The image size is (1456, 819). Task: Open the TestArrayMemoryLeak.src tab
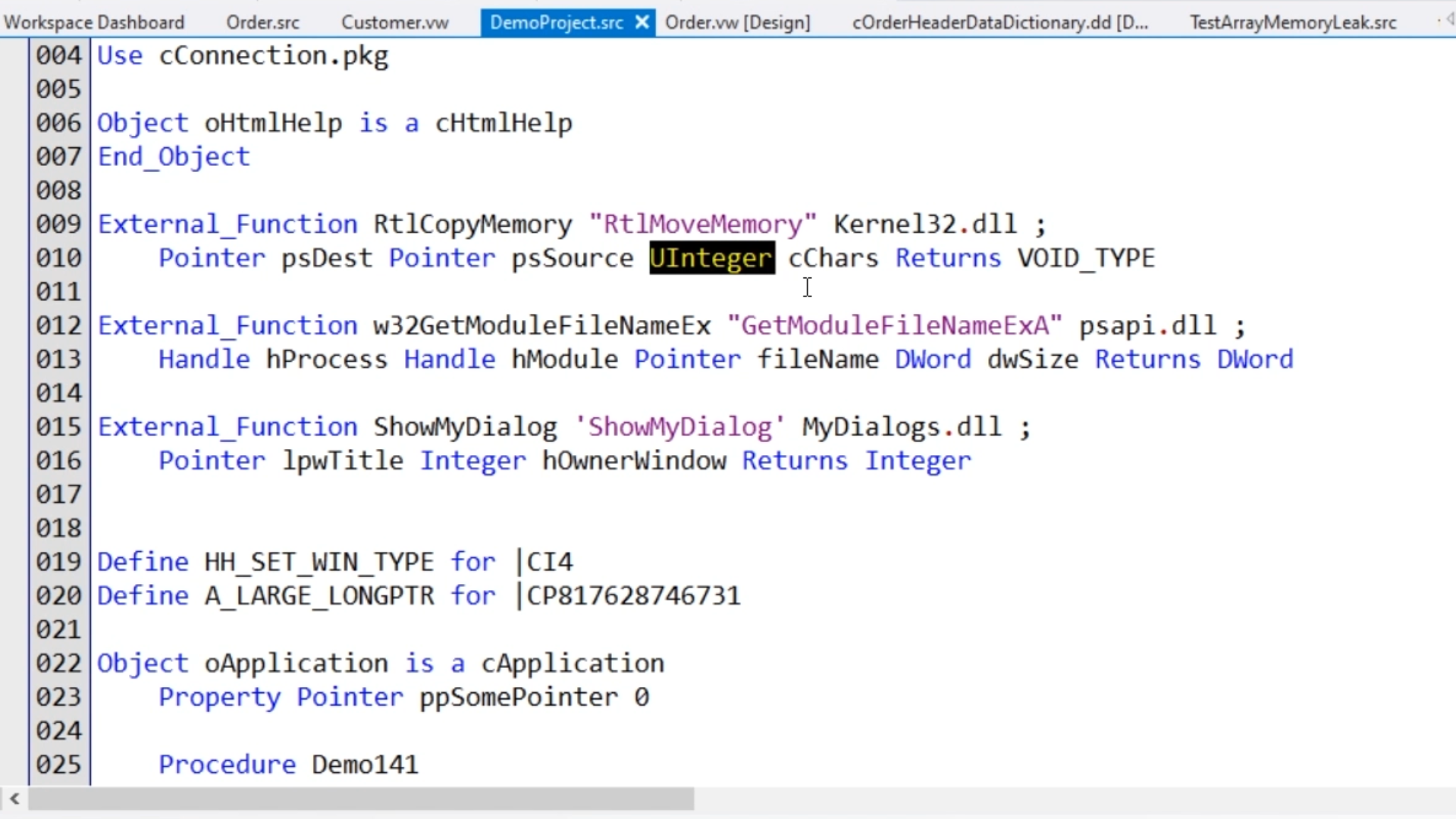(x=1292, y=22)
